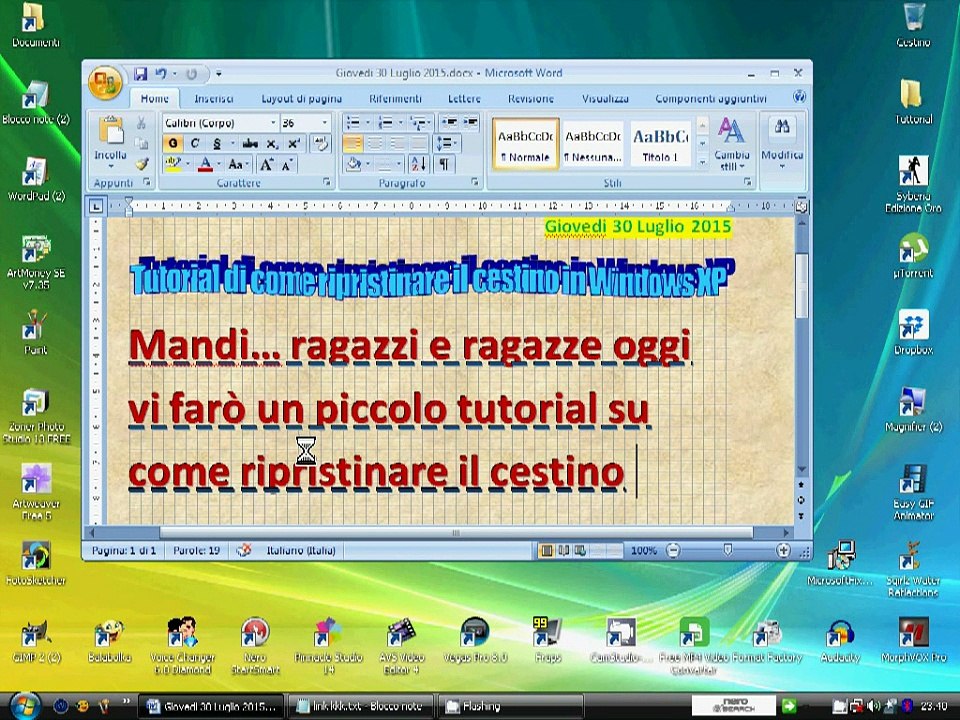This screenshot has width=960, height=720.
Task: Click the Office button in Word
Action: pos(105,83)
